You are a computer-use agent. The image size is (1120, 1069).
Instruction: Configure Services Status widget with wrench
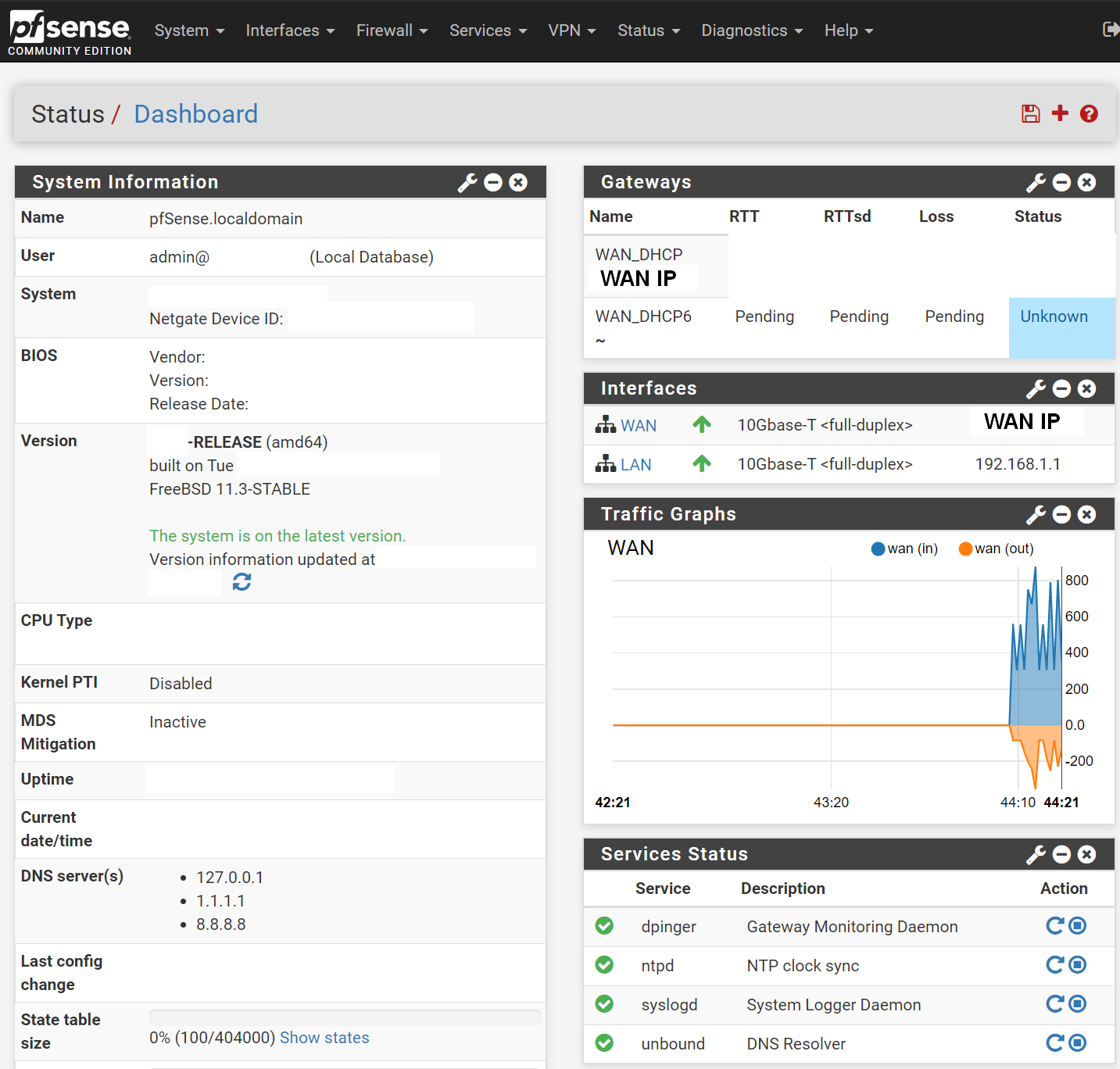pos(1036,855)
